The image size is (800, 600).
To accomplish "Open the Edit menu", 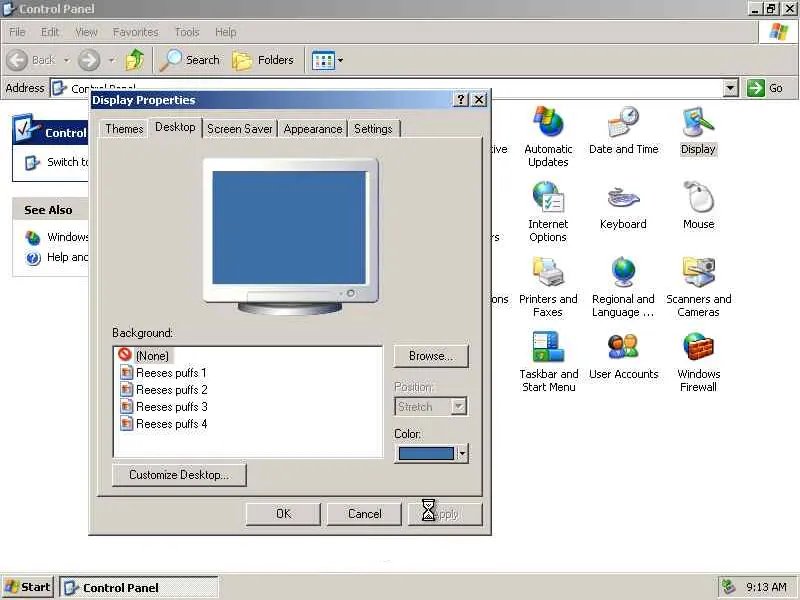I will (x=49, y=32).
